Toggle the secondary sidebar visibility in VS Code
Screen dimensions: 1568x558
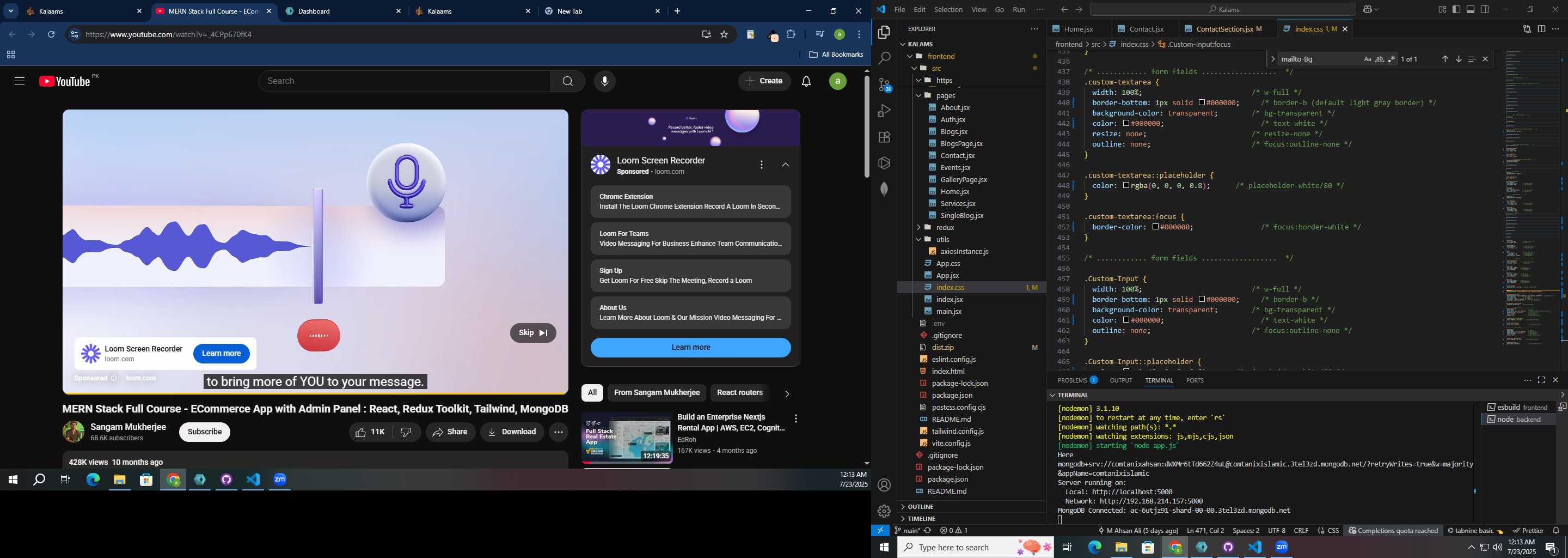pyautogui.click(x=1485, y=10)
